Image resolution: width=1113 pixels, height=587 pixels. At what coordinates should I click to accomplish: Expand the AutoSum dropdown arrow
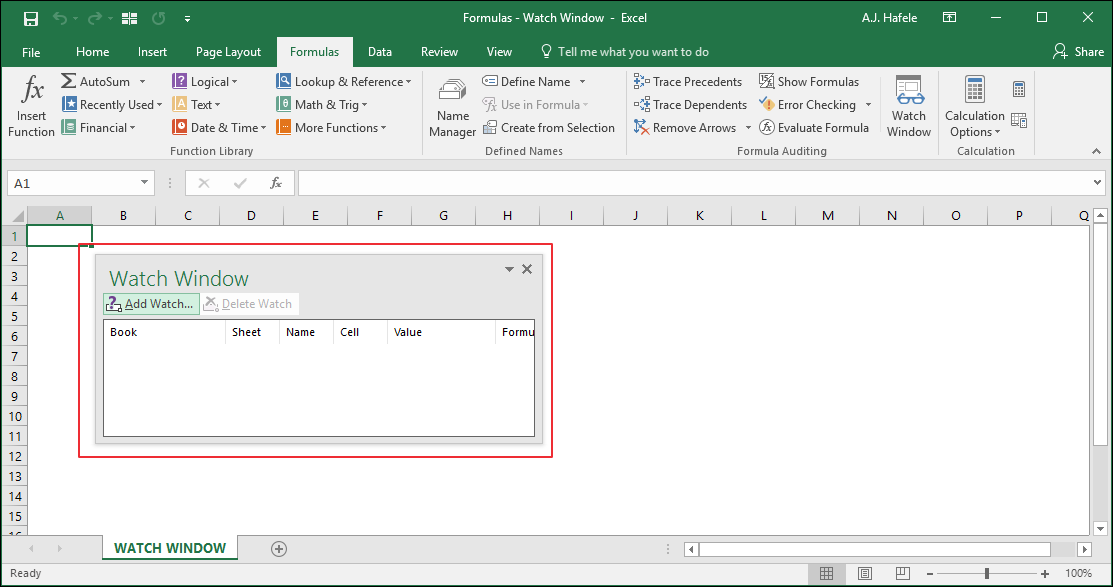point(142,82)
